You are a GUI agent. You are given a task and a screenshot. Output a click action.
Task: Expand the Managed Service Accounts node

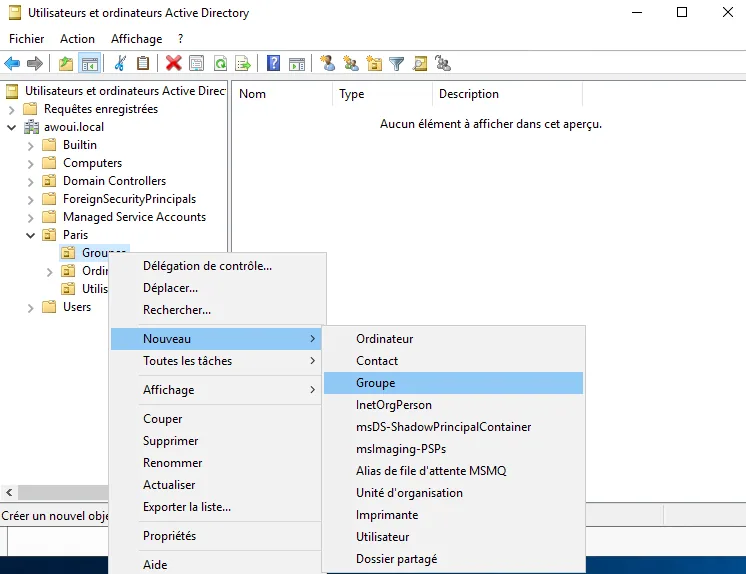(30, 218)
